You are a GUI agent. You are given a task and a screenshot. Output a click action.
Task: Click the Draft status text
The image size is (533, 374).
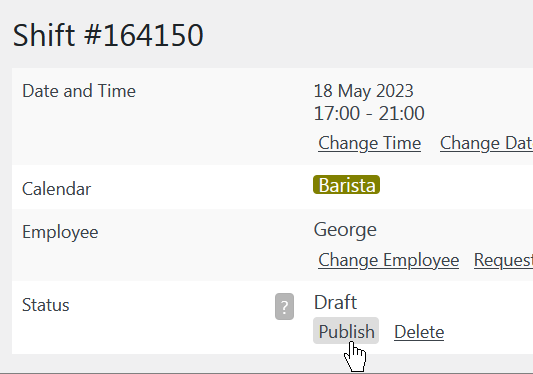click(336, 302)
